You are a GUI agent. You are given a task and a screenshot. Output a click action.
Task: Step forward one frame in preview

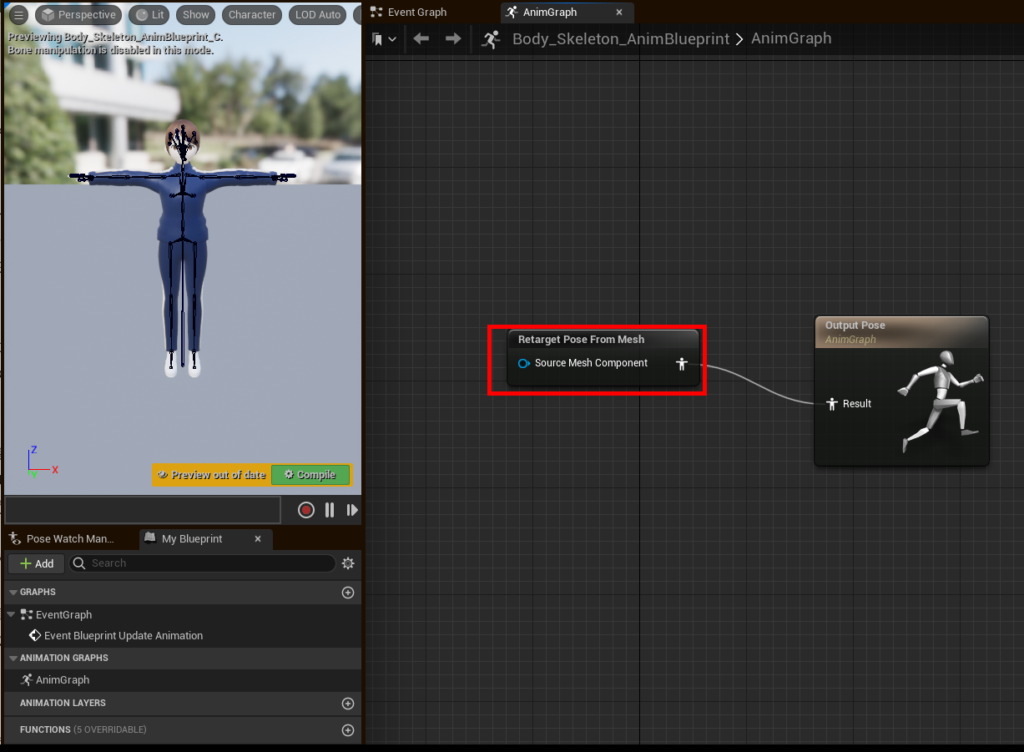(x=352, y=510)
